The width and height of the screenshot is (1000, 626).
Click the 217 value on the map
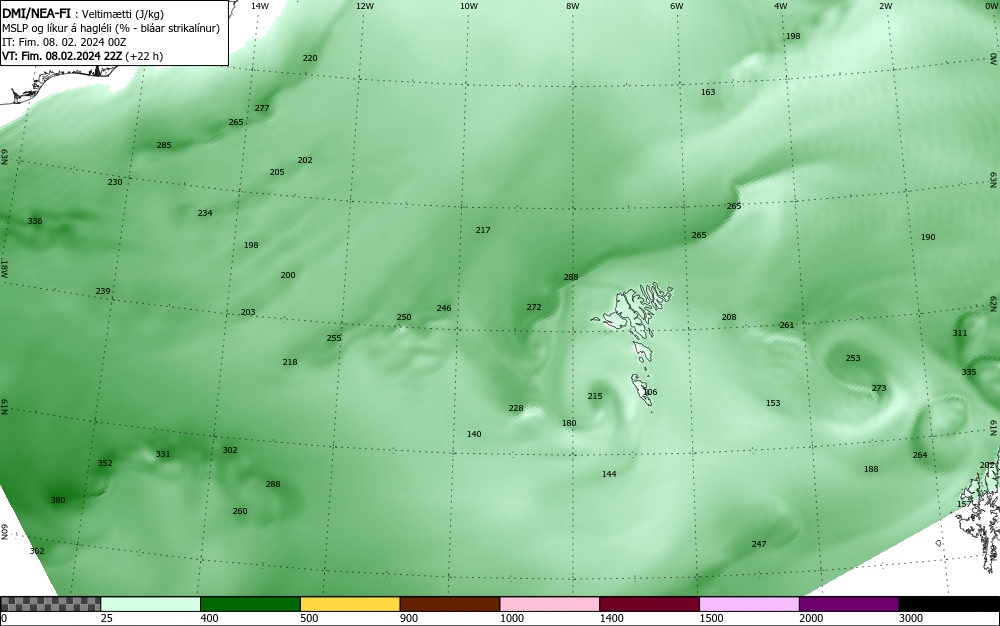[x=483, y=230]
